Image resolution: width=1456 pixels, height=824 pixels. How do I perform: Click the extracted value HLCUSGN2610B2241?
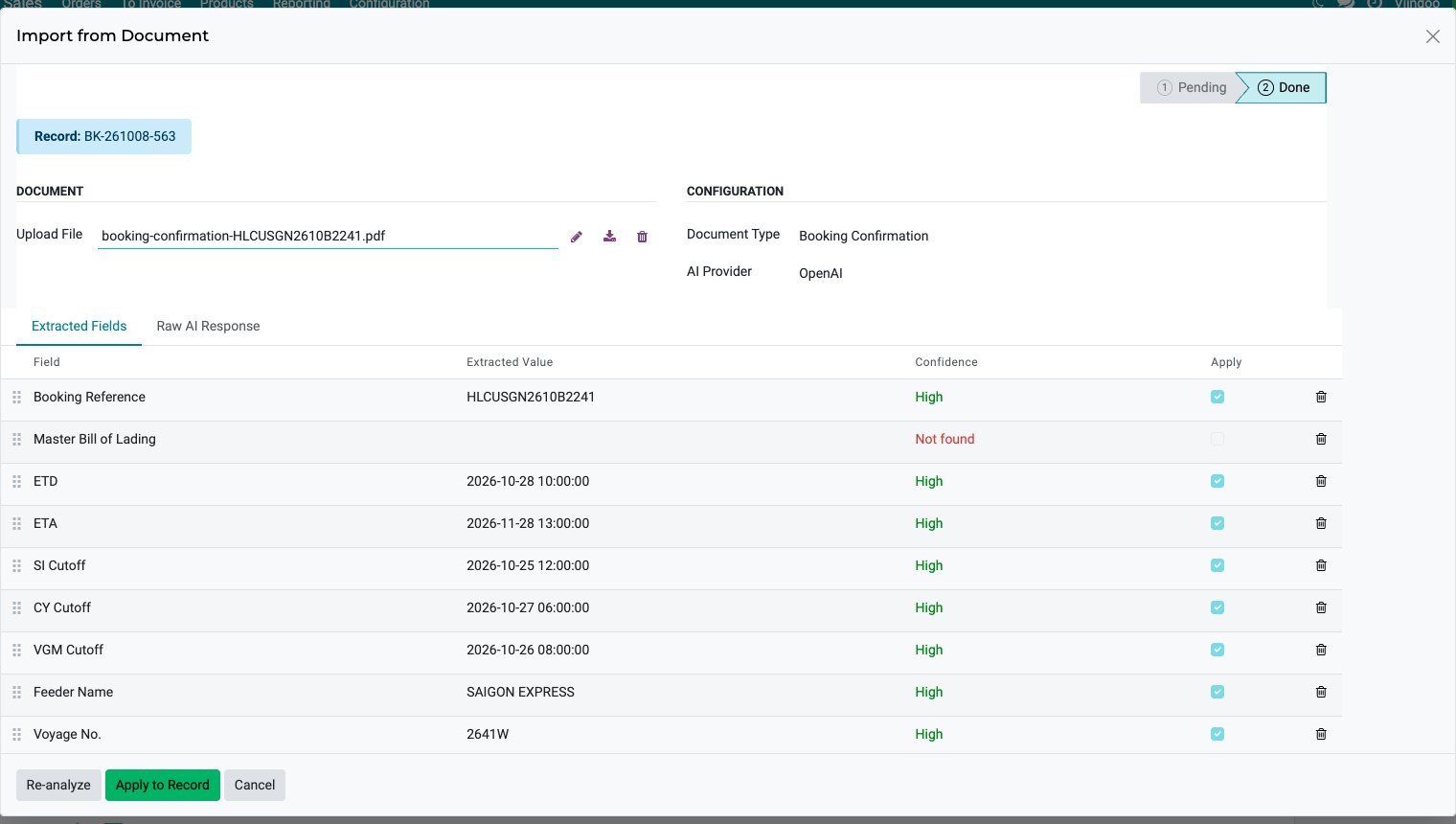[531, 397]
